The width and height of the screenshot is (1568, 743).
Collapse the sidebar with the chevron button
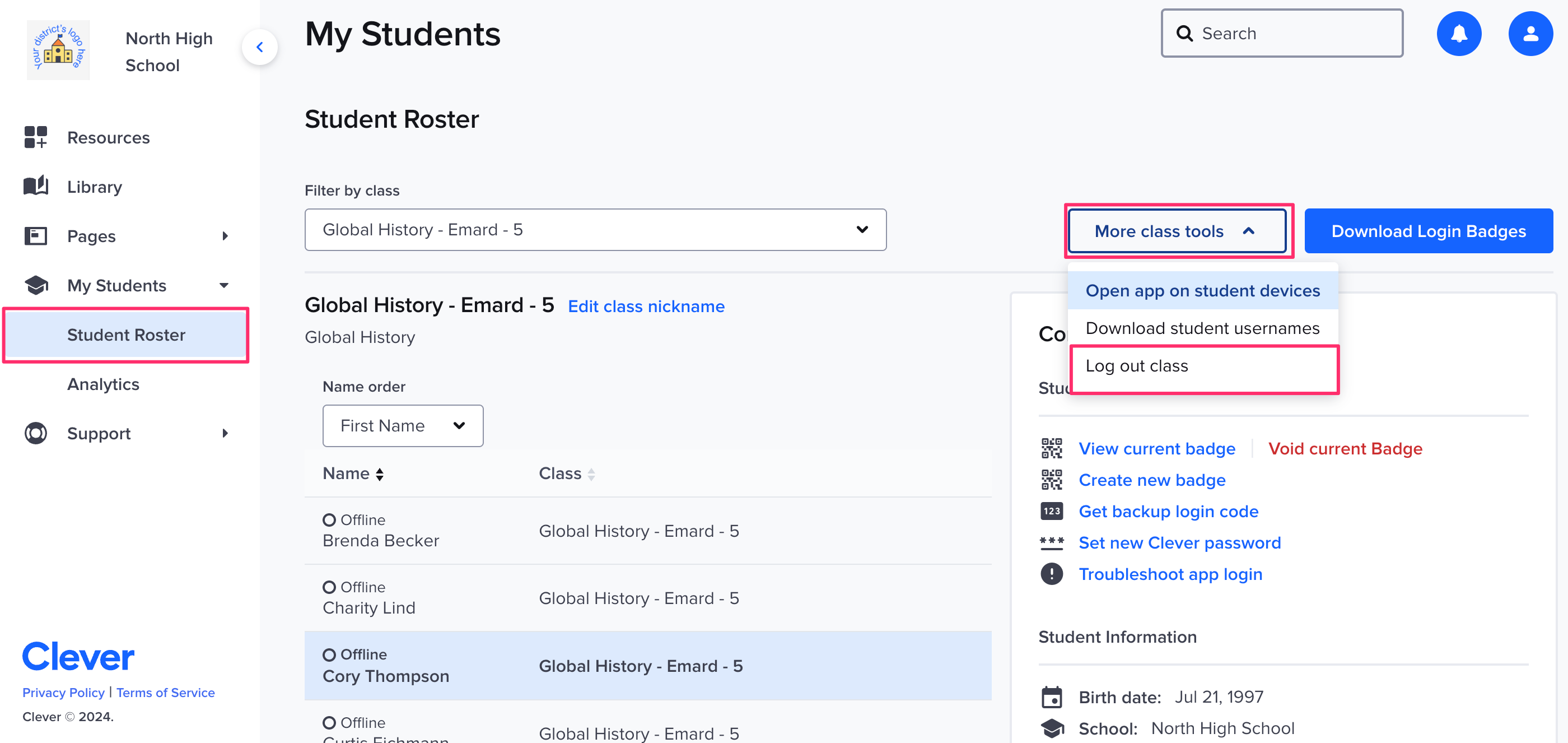tap(260, 47)
